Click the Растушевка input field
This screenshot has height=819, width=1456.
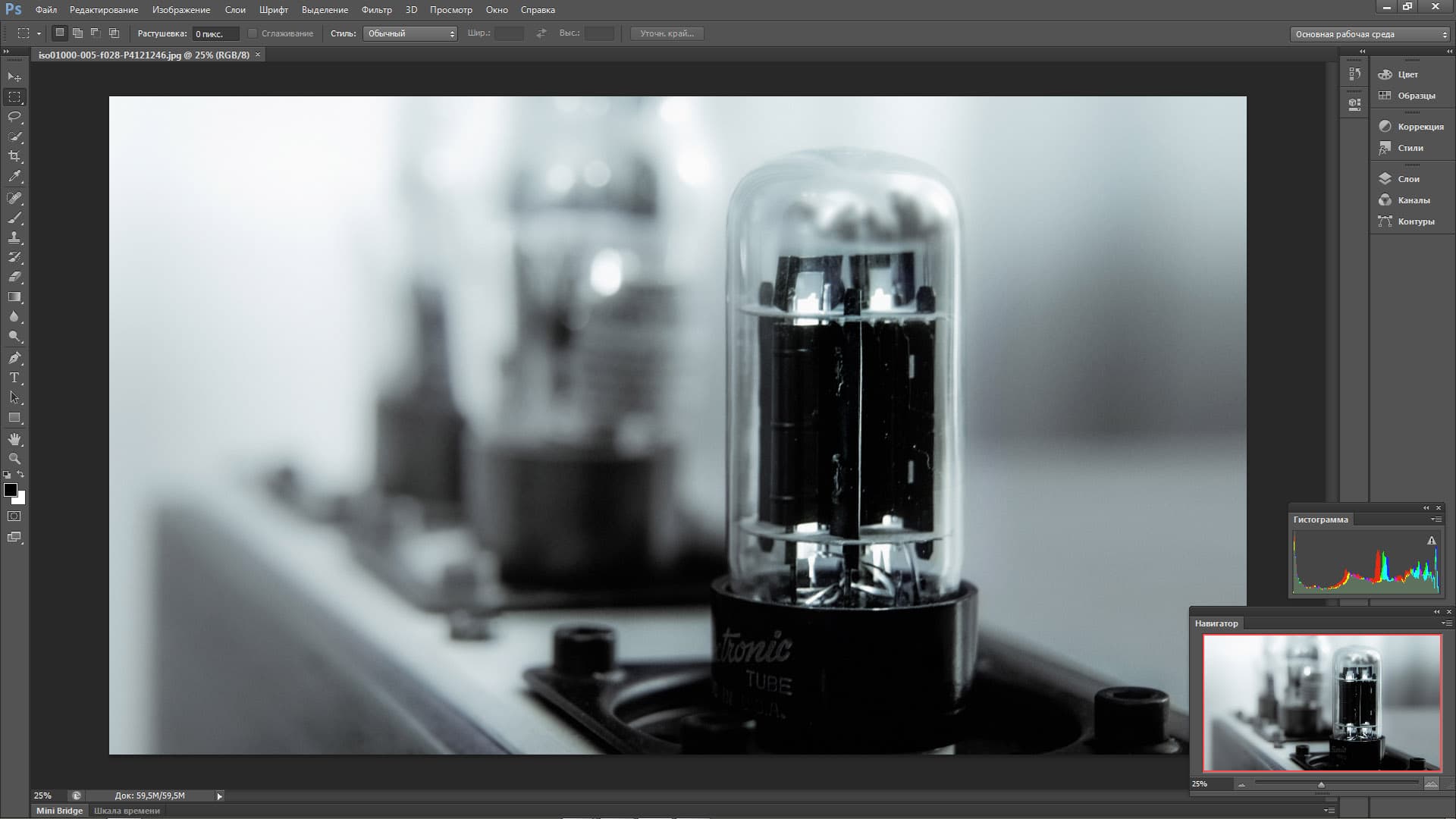point(215,34)
